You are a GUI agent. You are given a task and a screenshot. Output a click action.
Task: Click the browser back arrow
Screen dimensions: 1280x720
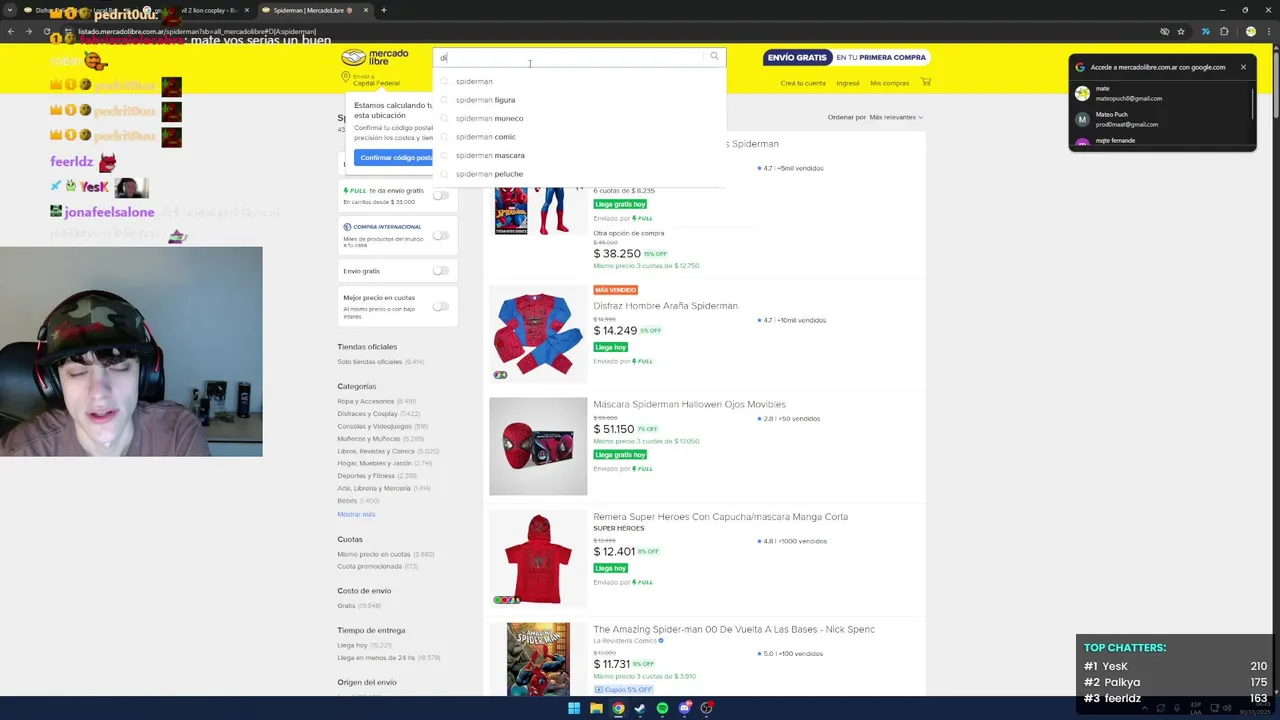coord(11,32)
